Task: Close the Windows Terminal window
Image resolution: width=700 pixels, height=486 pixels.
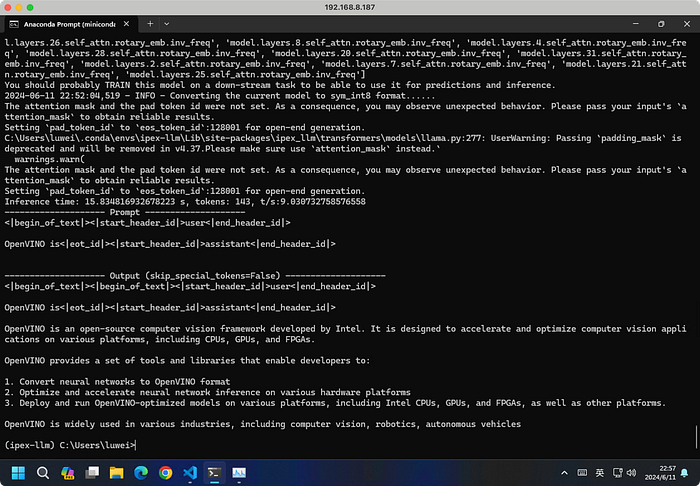Action: (x=687, y=24)
